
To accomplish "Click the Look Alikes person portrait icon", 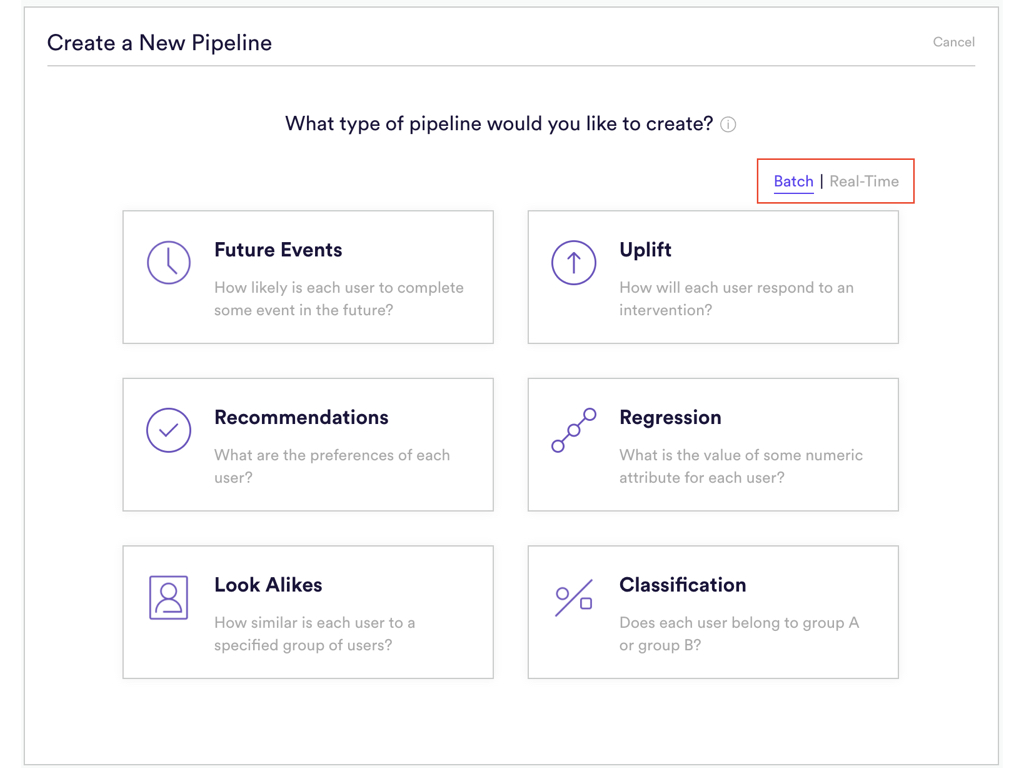I will tap(168, 598).
